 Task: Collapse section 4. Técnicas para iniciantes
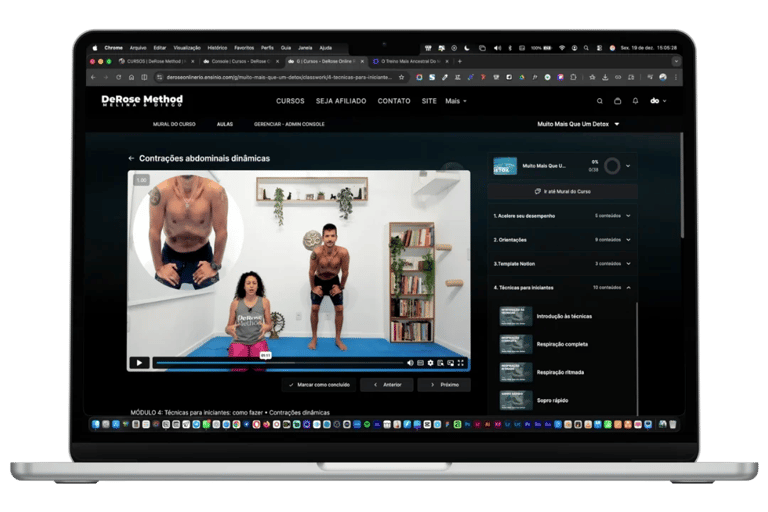(562, 288)
